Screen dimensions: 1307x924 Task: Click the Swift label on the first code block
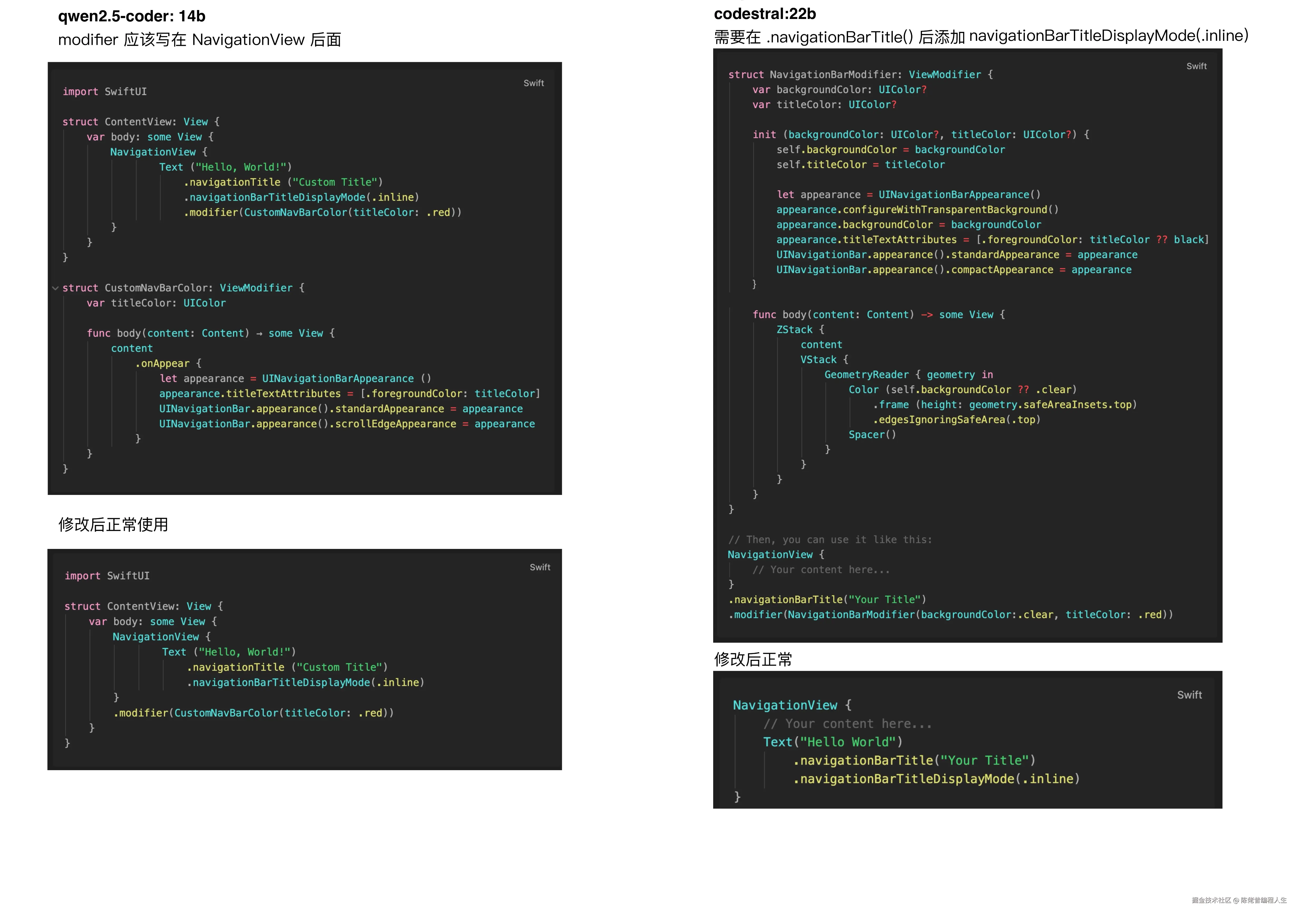point(533,82)
